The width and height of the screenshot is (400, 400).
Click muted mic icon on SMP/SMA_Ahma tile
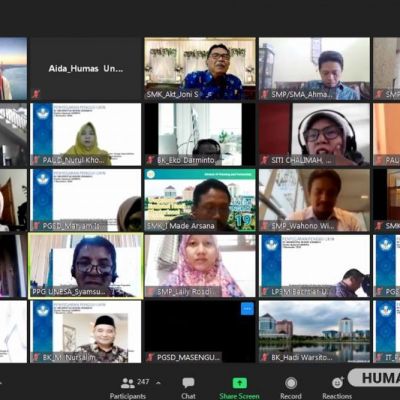tap(265, 94)
